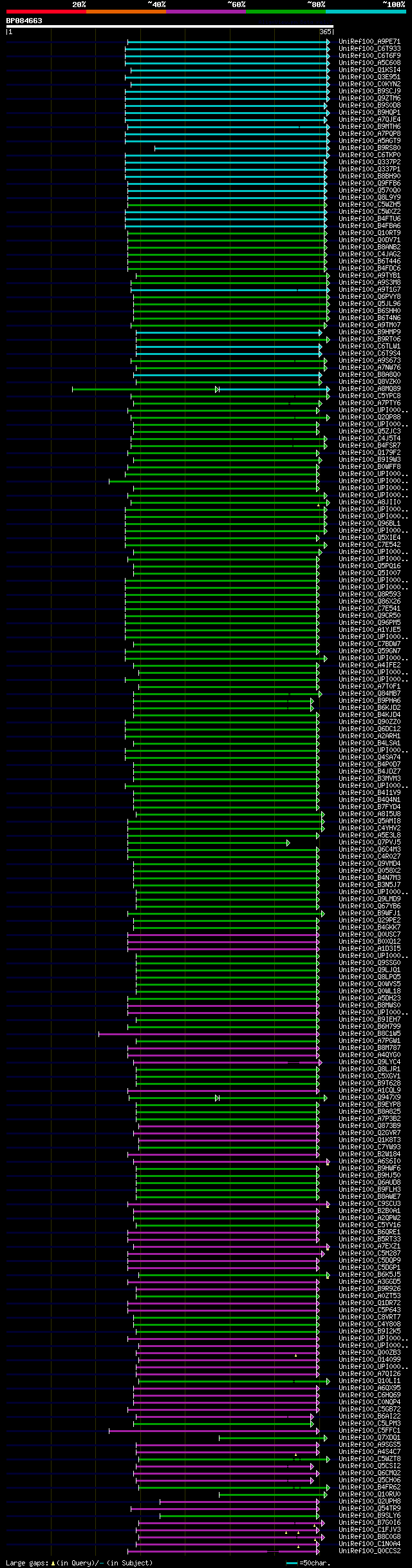
Task: Click hit label UniRef100_B9HMP9
Action: (x=370, y=332)
